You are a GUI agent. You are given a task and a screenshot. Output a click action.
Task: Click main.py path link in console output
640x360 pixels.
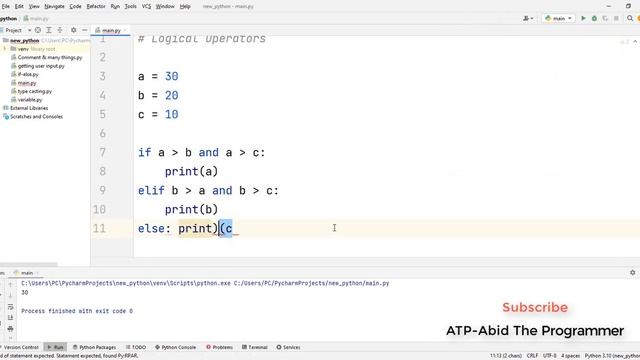click(x=311, y=283)
